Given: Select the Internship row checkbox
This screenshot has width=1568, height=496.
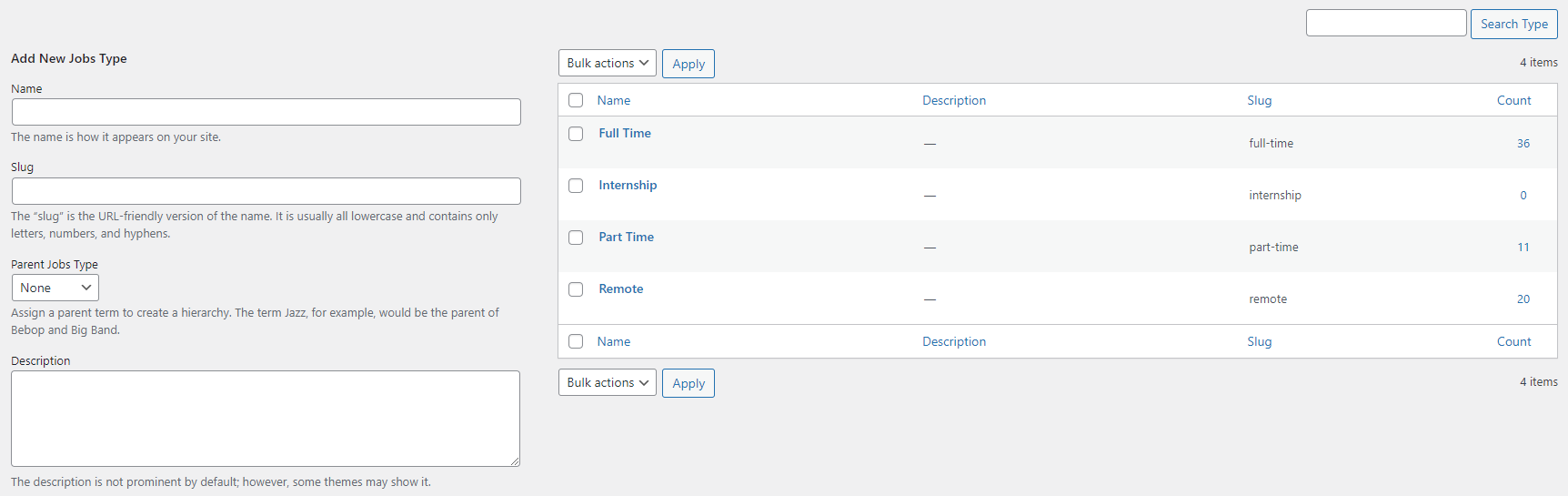Looking at the screenshot, I should coord(576,186).
